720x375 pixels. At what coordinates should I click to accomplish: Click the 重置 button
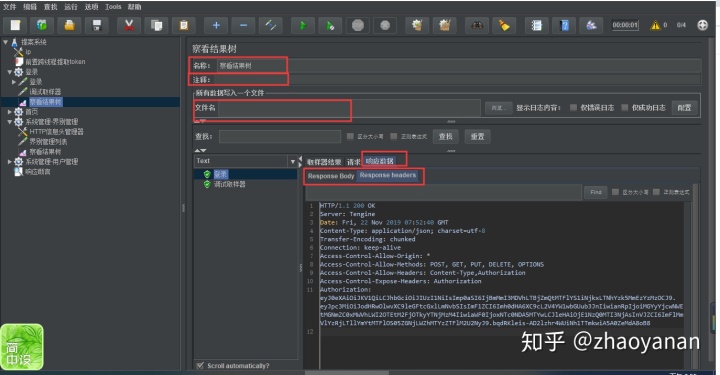(478, 136)
